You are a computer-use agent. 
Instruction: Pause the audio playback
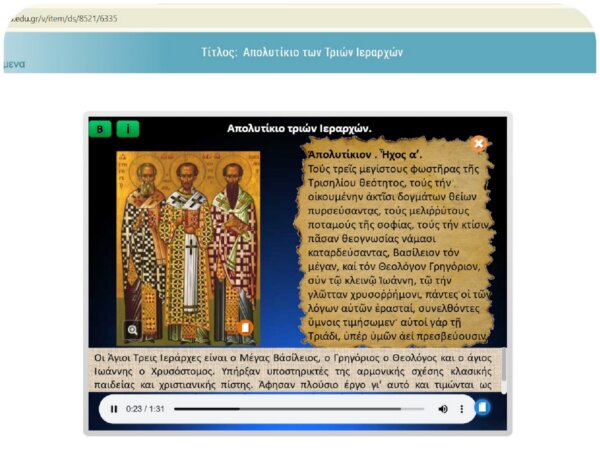click(114, 409)
